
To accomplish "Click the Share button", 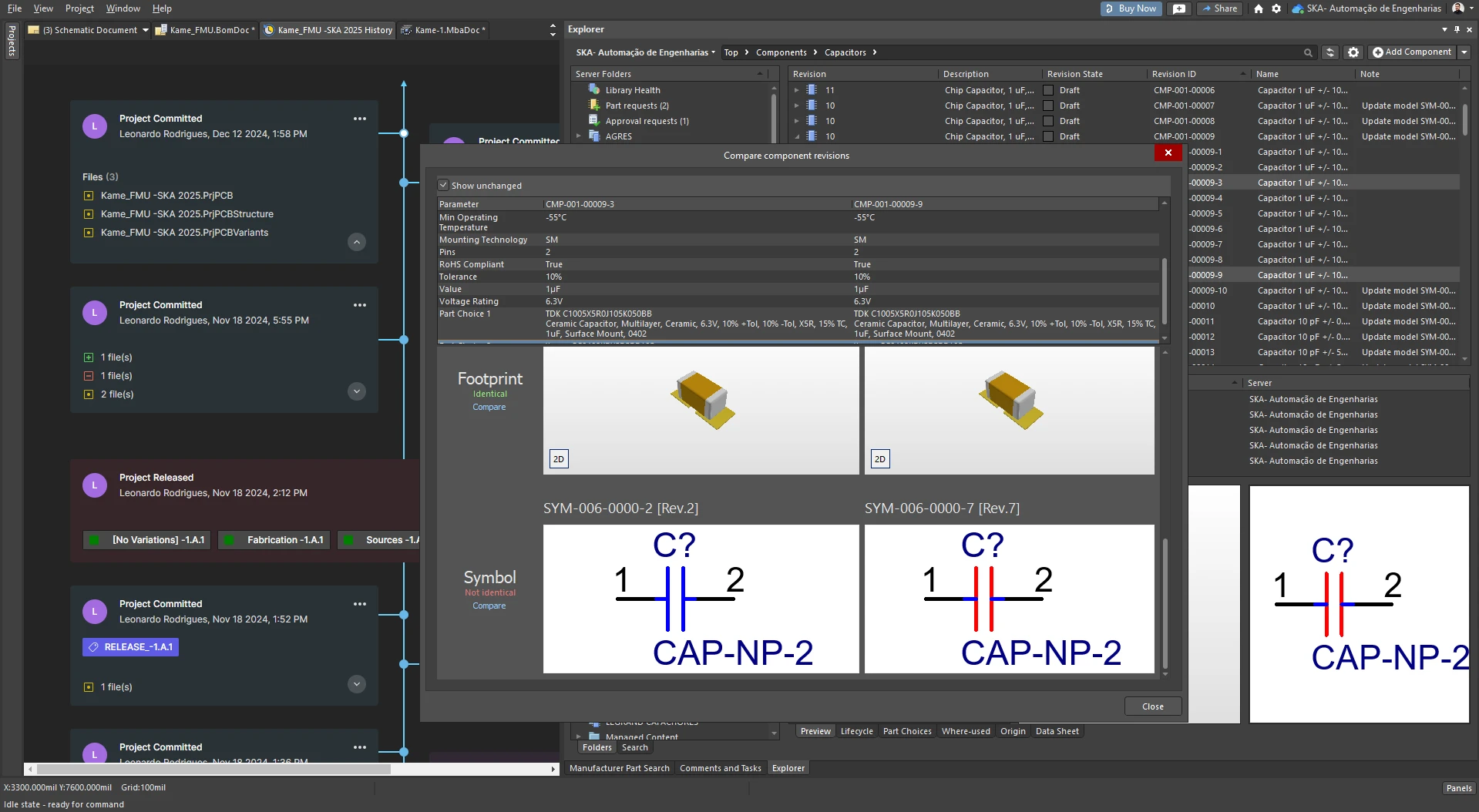I will [x=1219, y=8].
